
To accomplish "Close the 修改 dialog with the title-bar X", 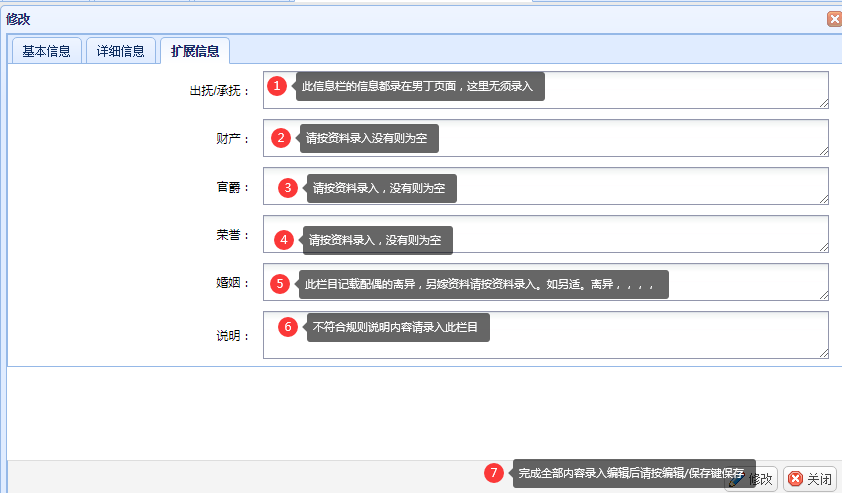I will 833,18.
